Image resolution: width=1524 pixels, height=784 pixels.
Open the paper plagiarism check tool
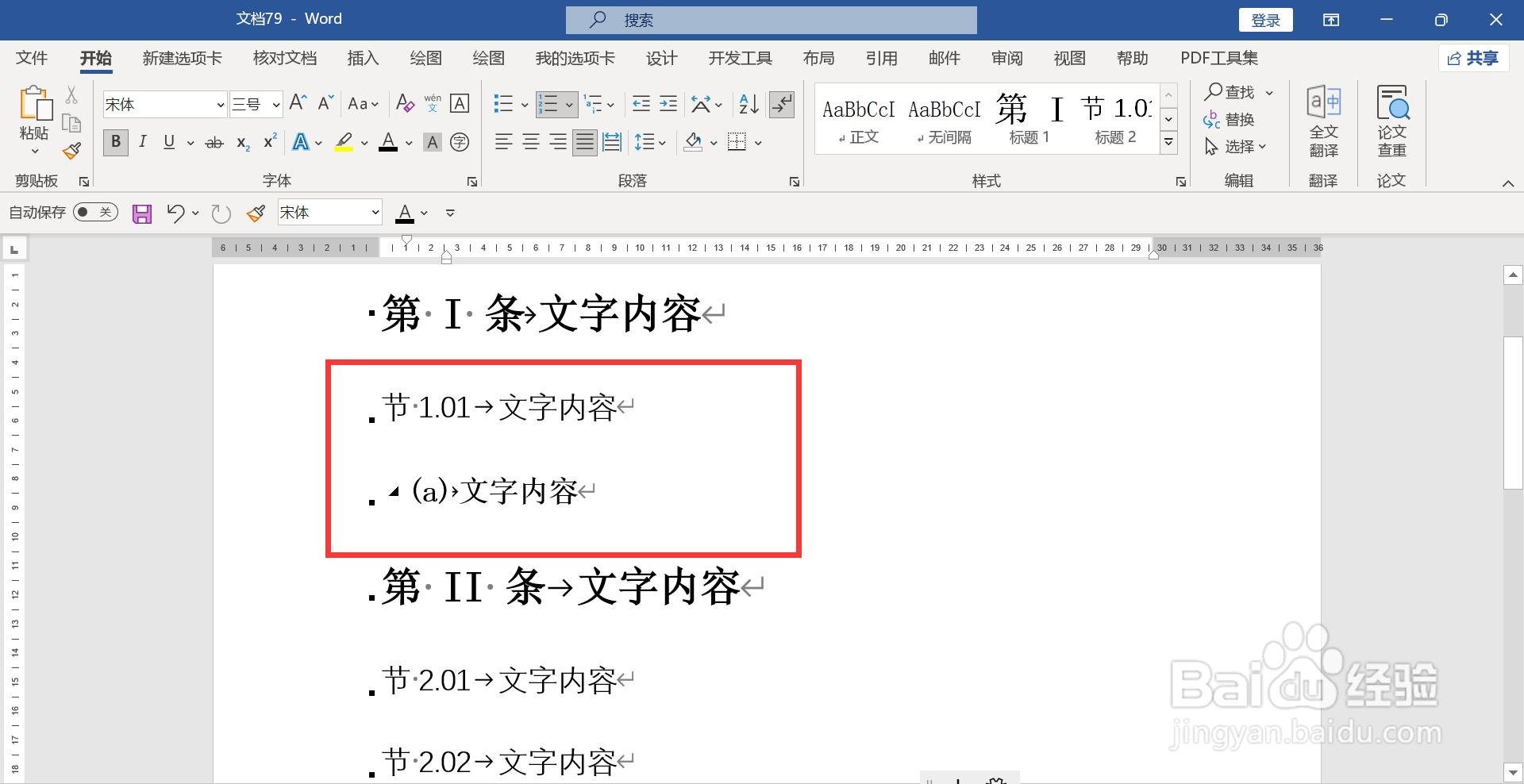(x=1391, y=121)
